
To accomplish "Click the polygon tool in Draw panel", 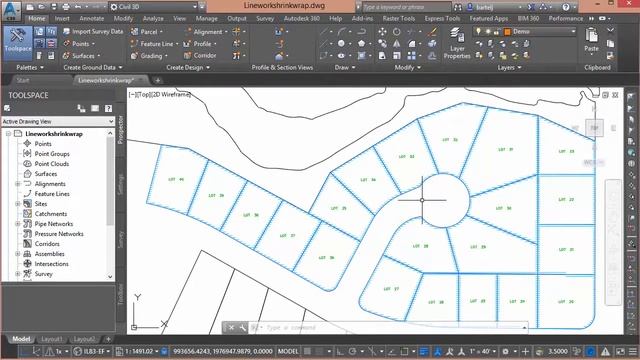I will (362, 44).
